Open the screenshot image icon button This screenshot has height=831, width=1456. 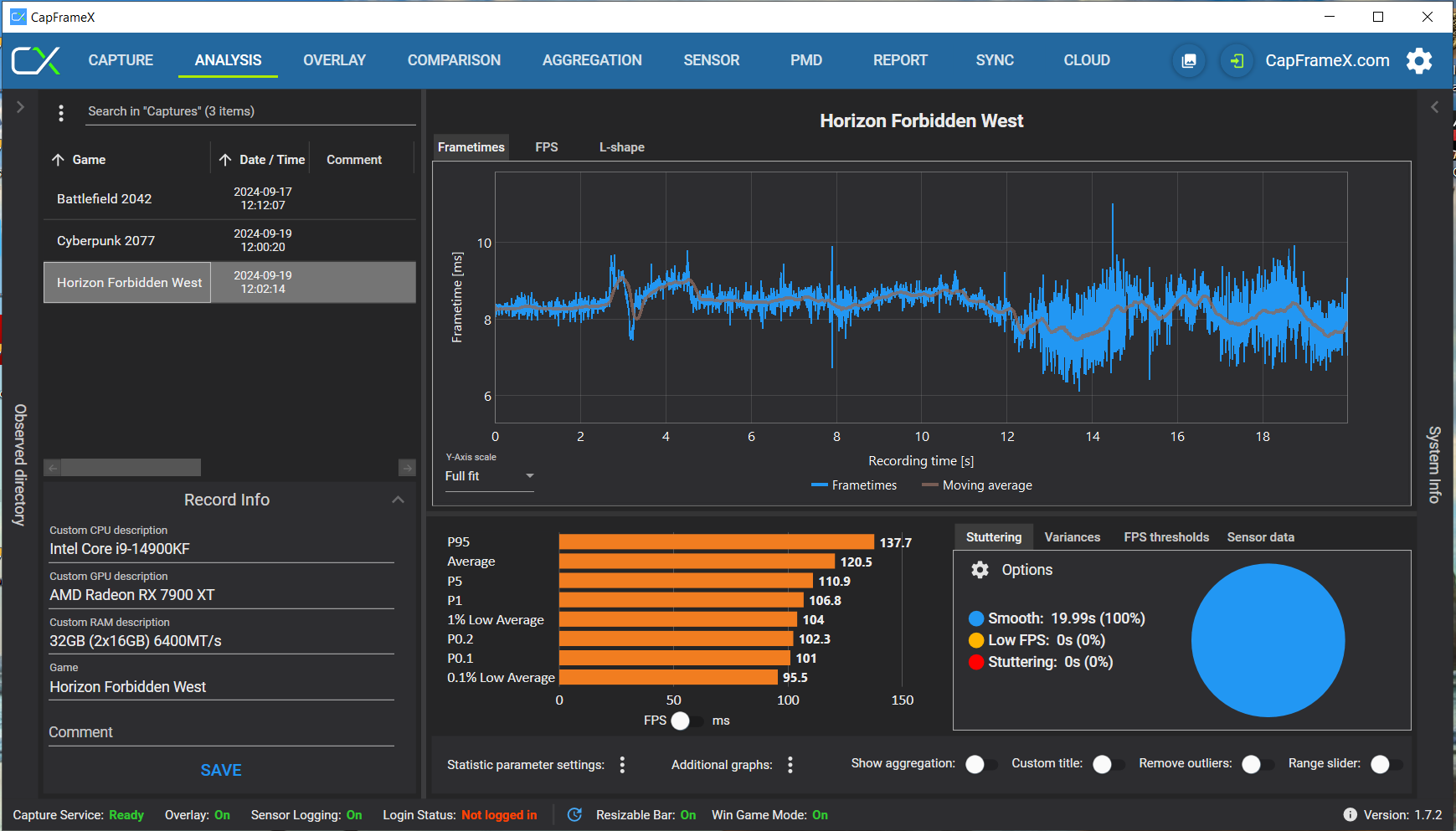point(1189,60)
